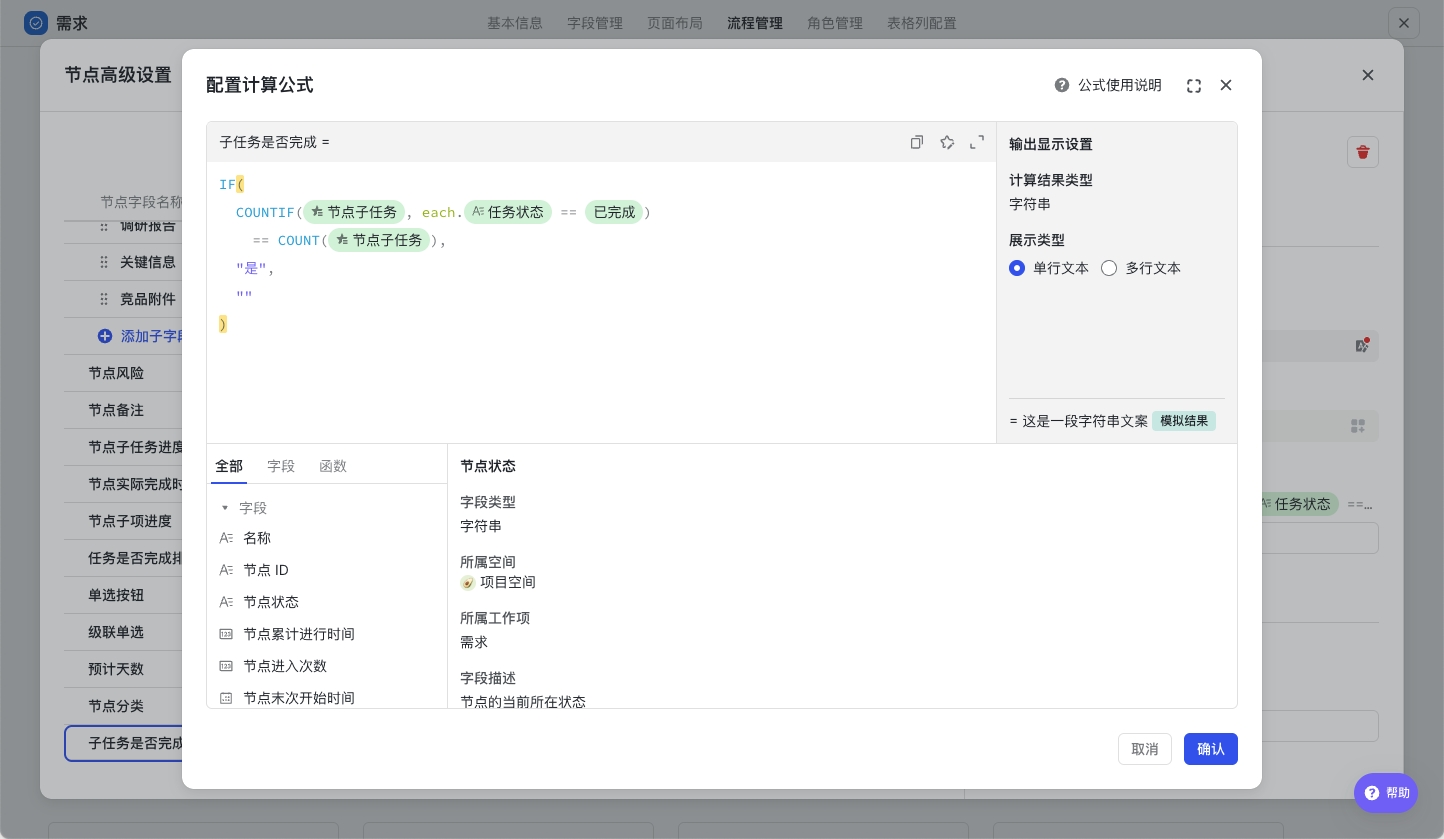The width and height of the screenshot is (1444, 839).
Task: Click the formula format (sparkle) icon
Action: pos(947,142)
